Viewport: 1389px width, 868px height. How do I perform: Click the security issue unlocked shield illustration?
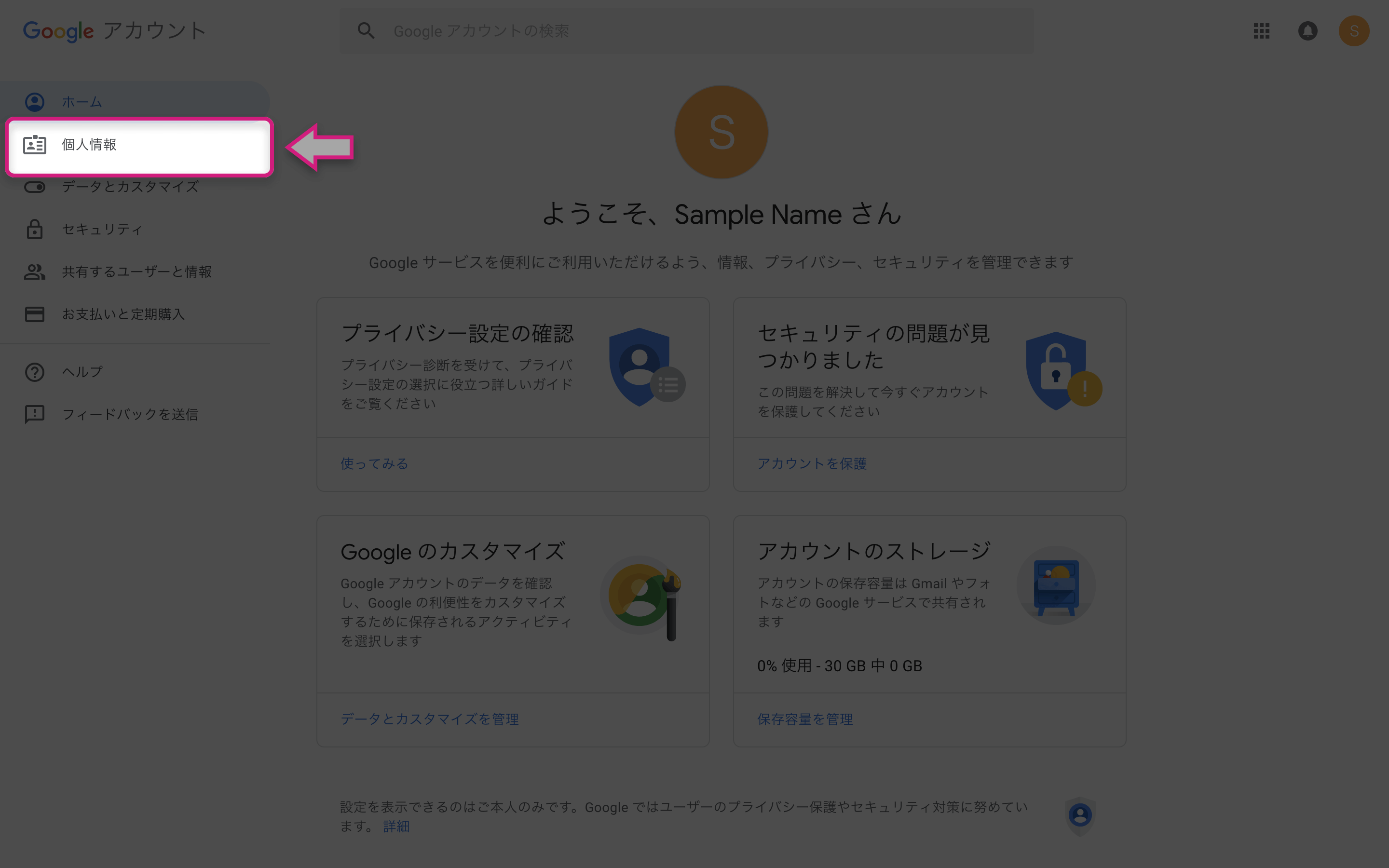click(1063, 371)
